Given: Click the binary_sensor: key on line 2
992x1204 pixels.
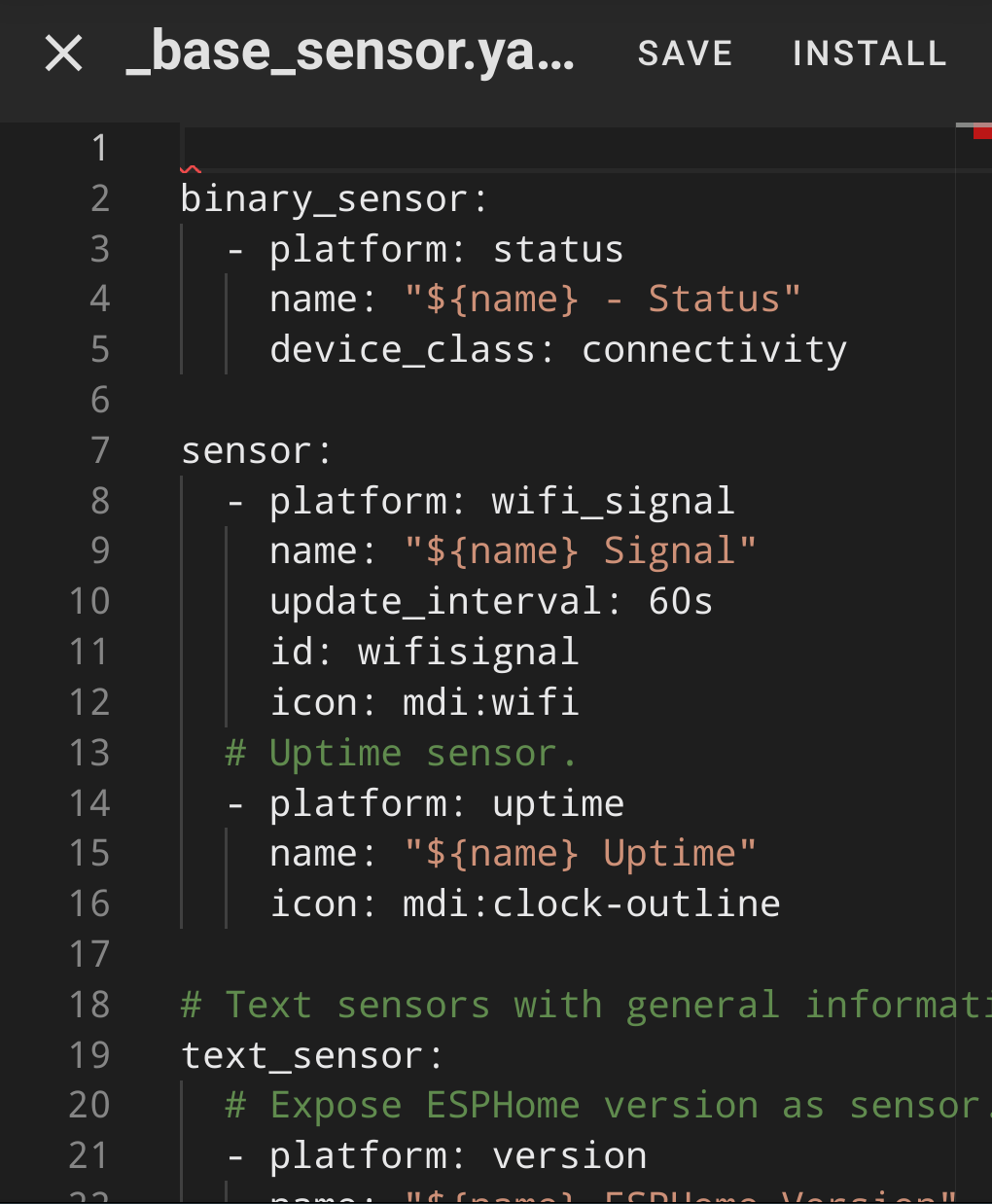Looking at the screenshot, I should point(334,198).
